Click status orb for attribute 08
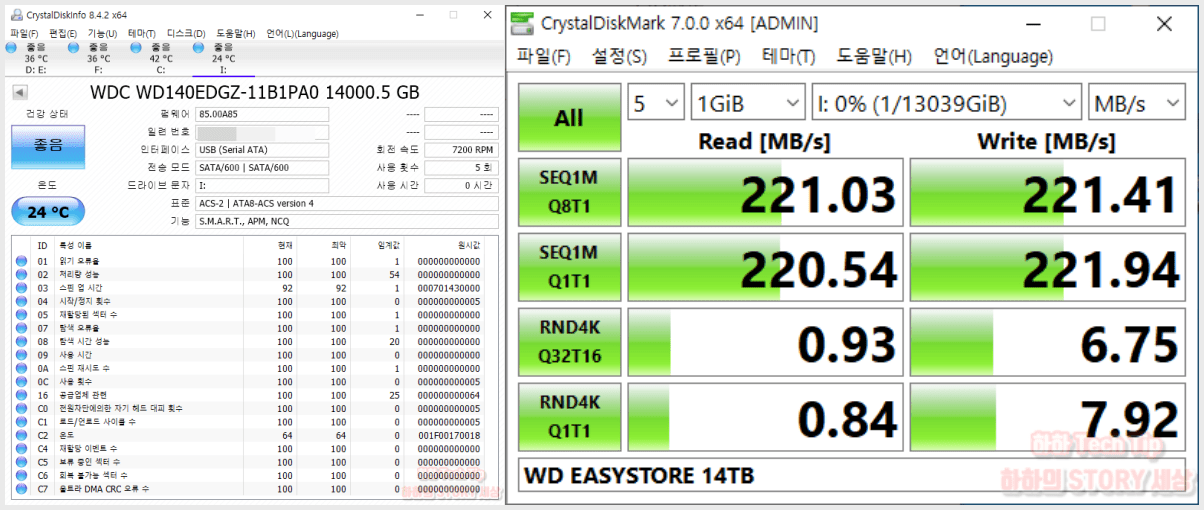 pos(22,341)
